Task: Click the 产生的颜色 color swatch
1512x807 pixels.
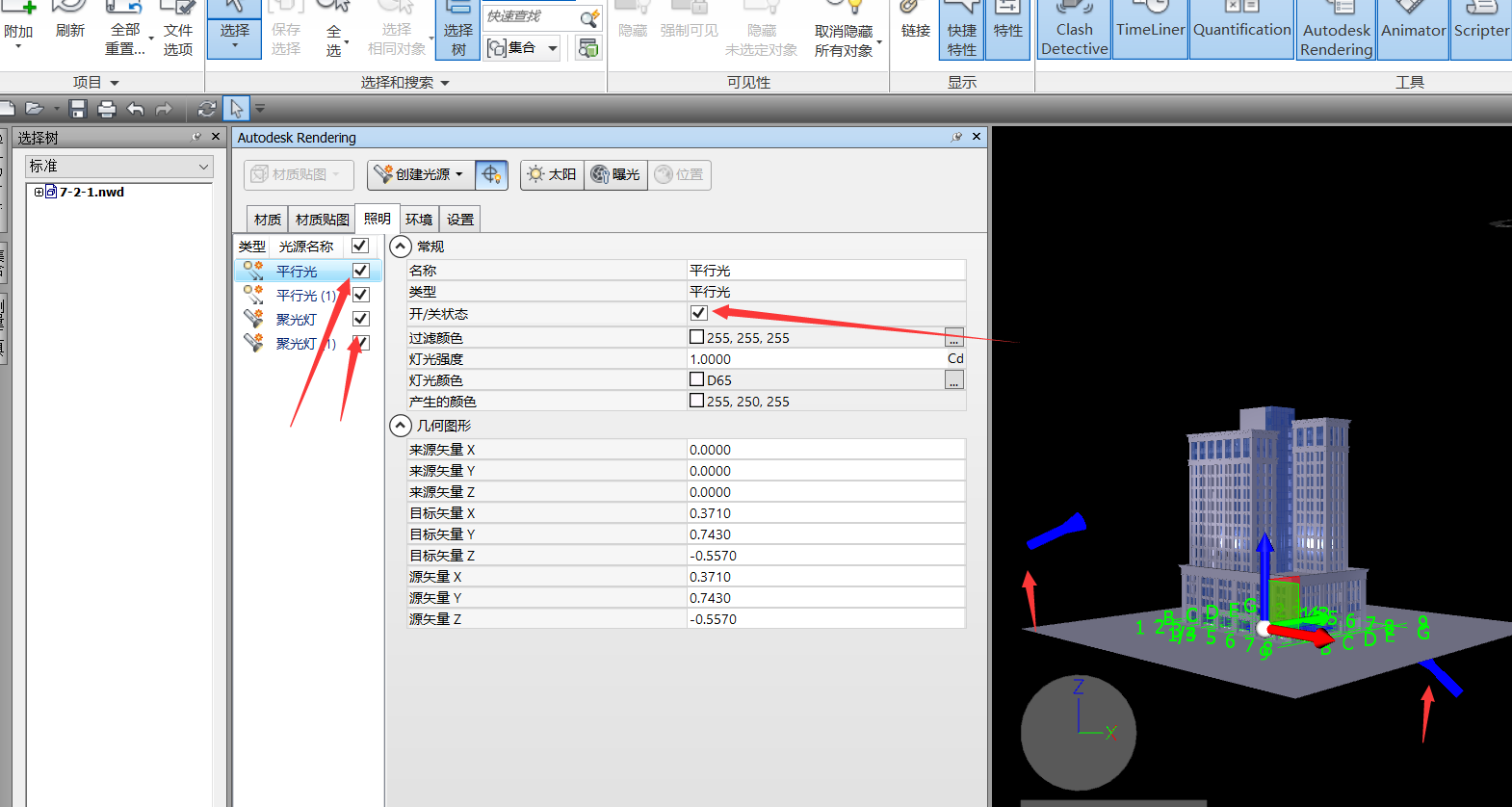Action: click(696, 401)
